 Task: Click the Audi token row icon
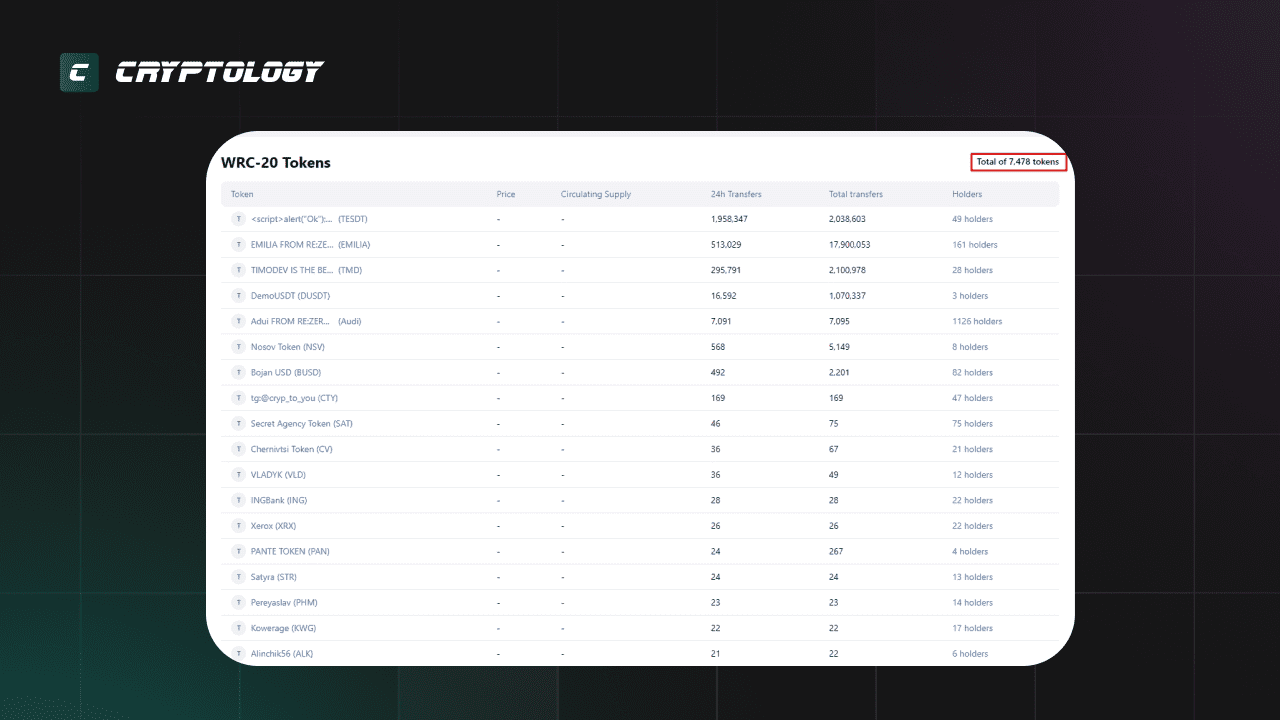(x=238, y=321)
